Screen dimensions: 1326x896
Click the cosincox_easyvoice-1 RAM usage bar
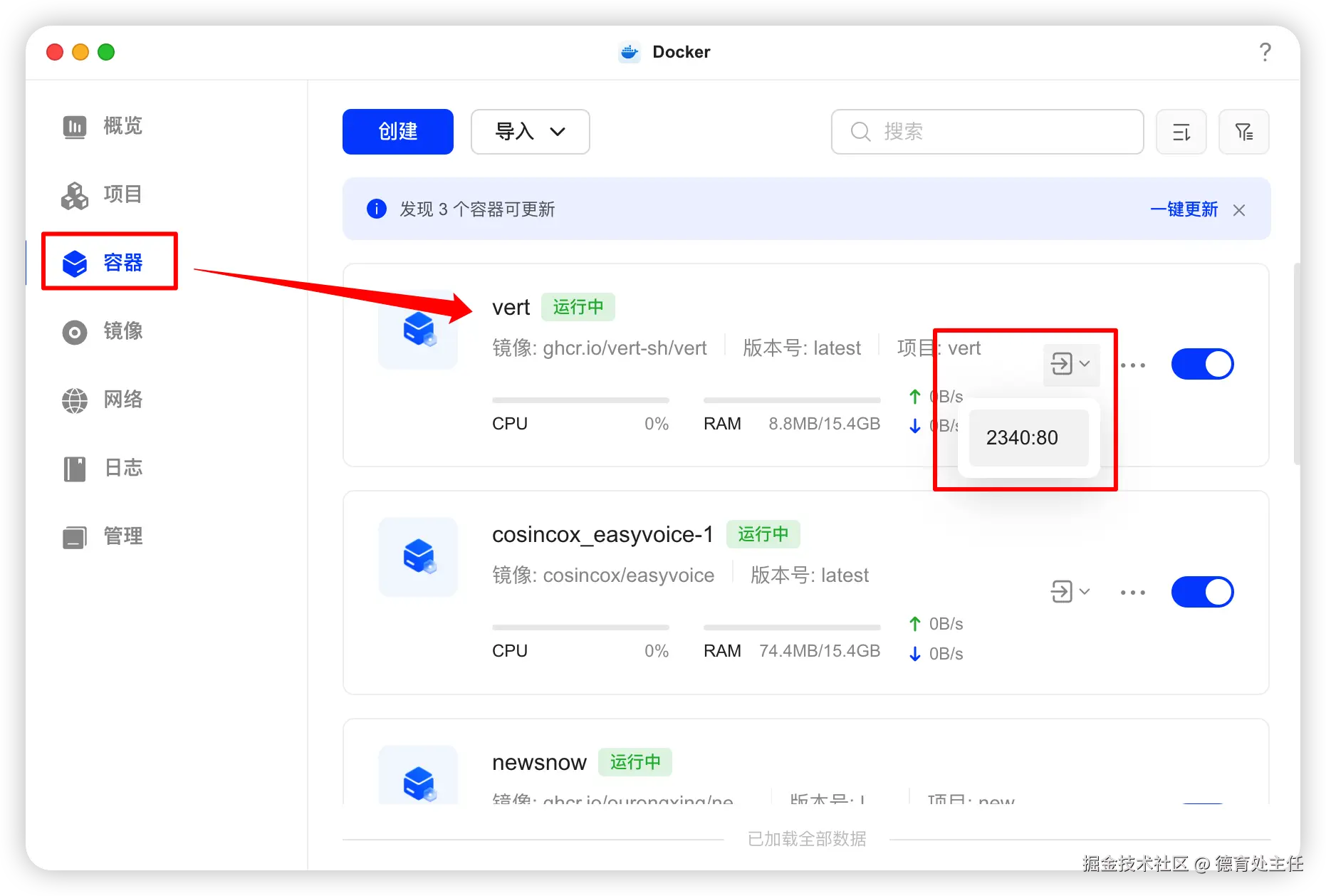click(792, 627)
